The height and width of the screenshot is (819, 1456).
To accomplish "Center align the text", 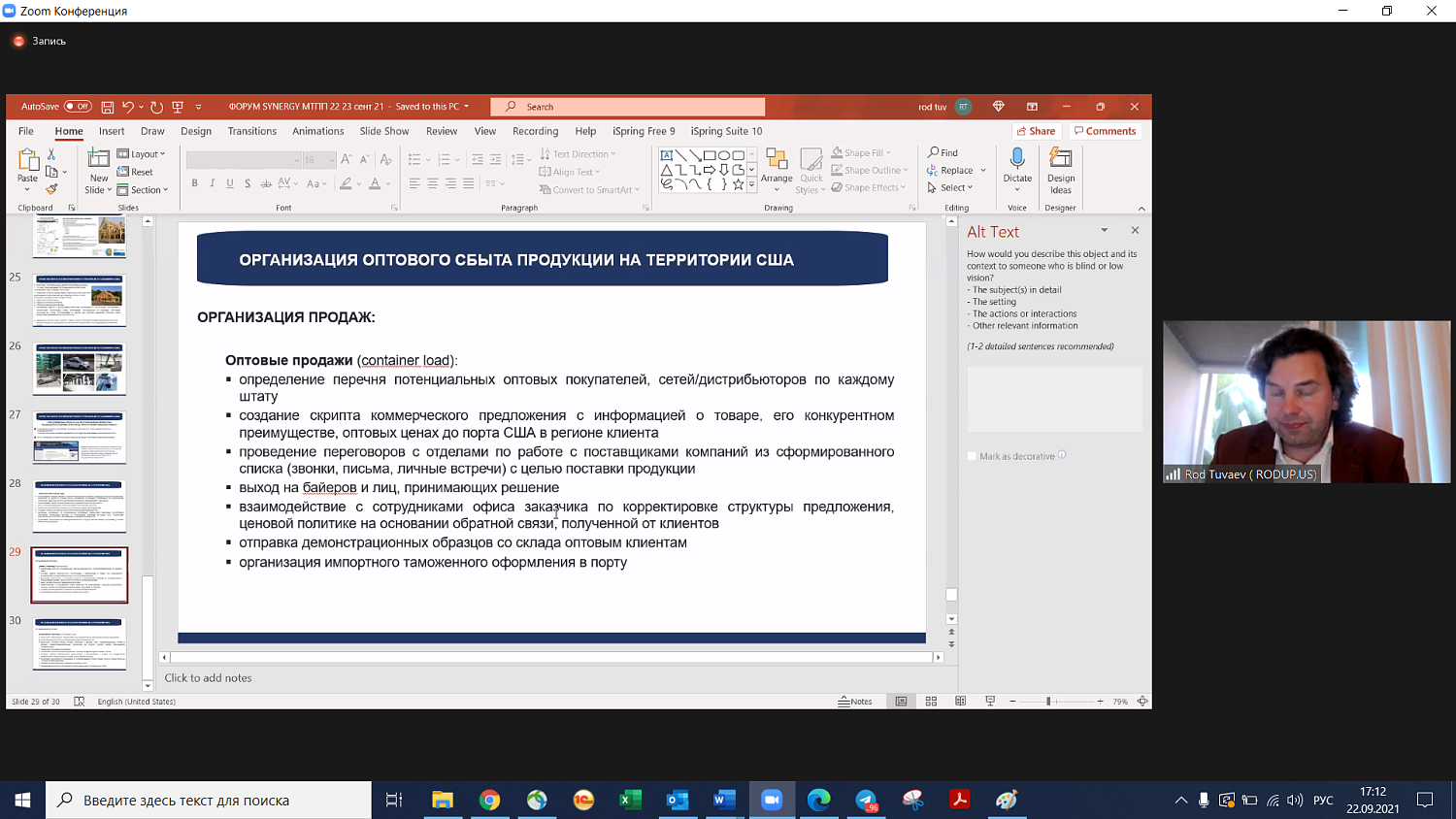I will (x=433, y=183).
